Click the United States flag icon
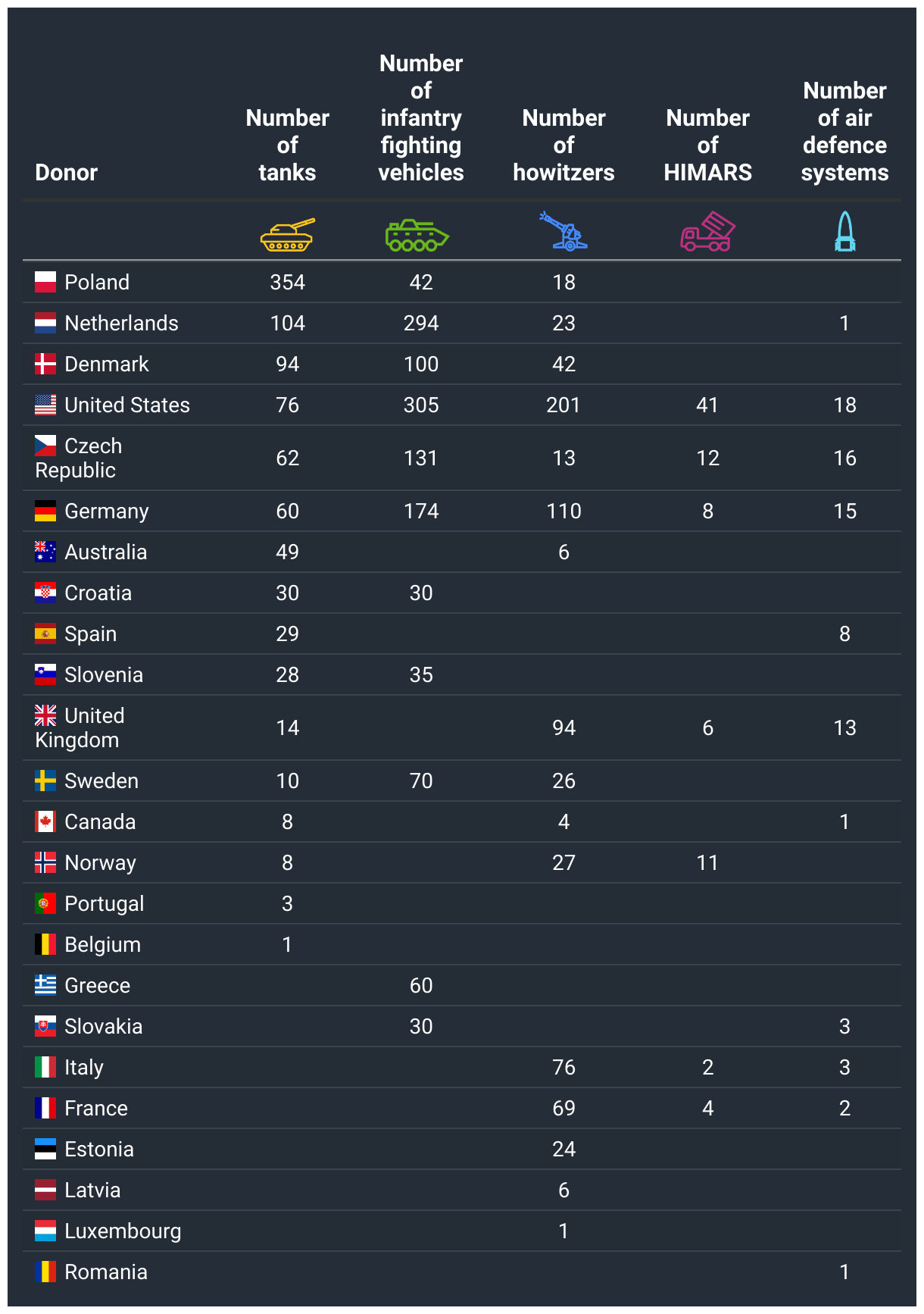The height and width of the screenshot is (1314, 924). [45, 405]
